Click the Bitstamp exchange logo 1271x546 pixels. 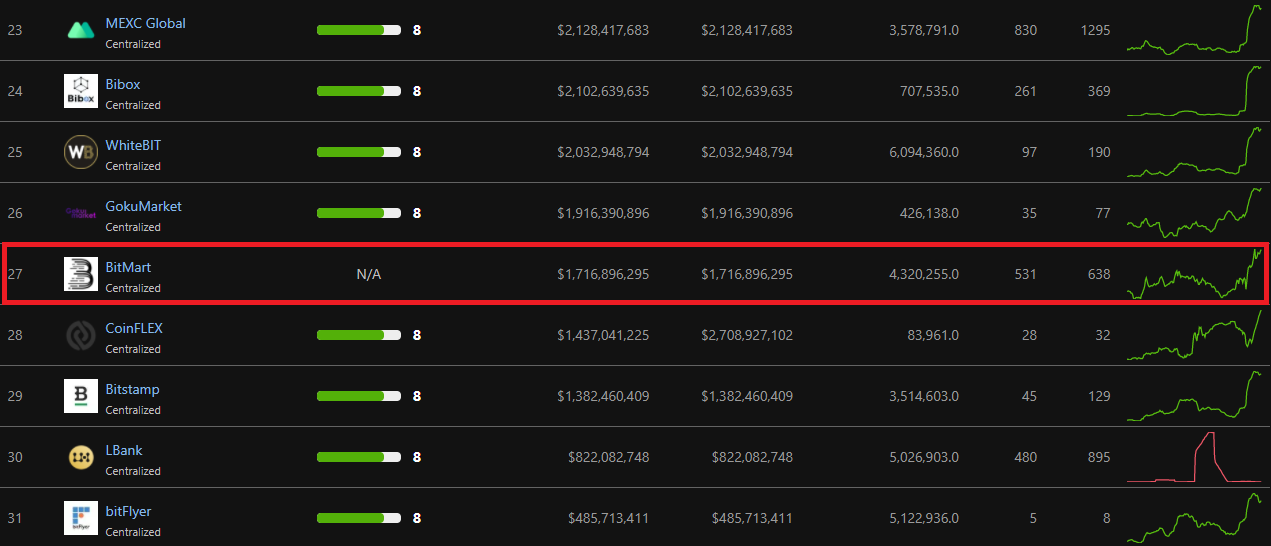(x=80, y=396)
